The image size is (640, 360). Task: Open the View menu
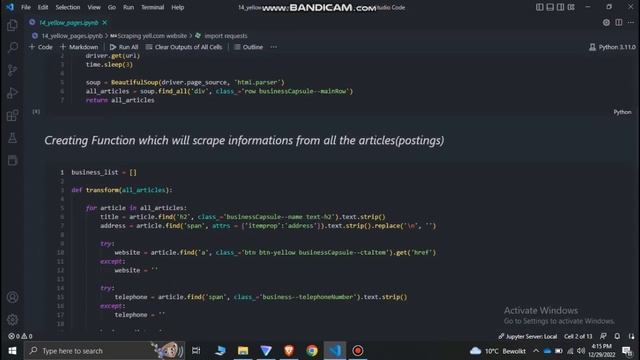[94, 7]
